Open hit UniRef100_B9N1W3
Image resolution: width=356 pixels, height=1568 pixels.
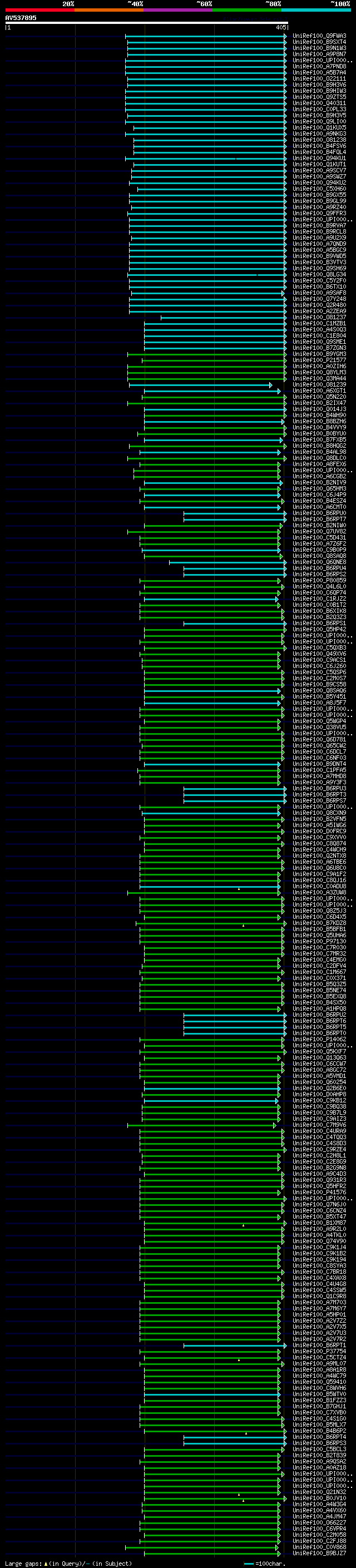click(319, 48)
